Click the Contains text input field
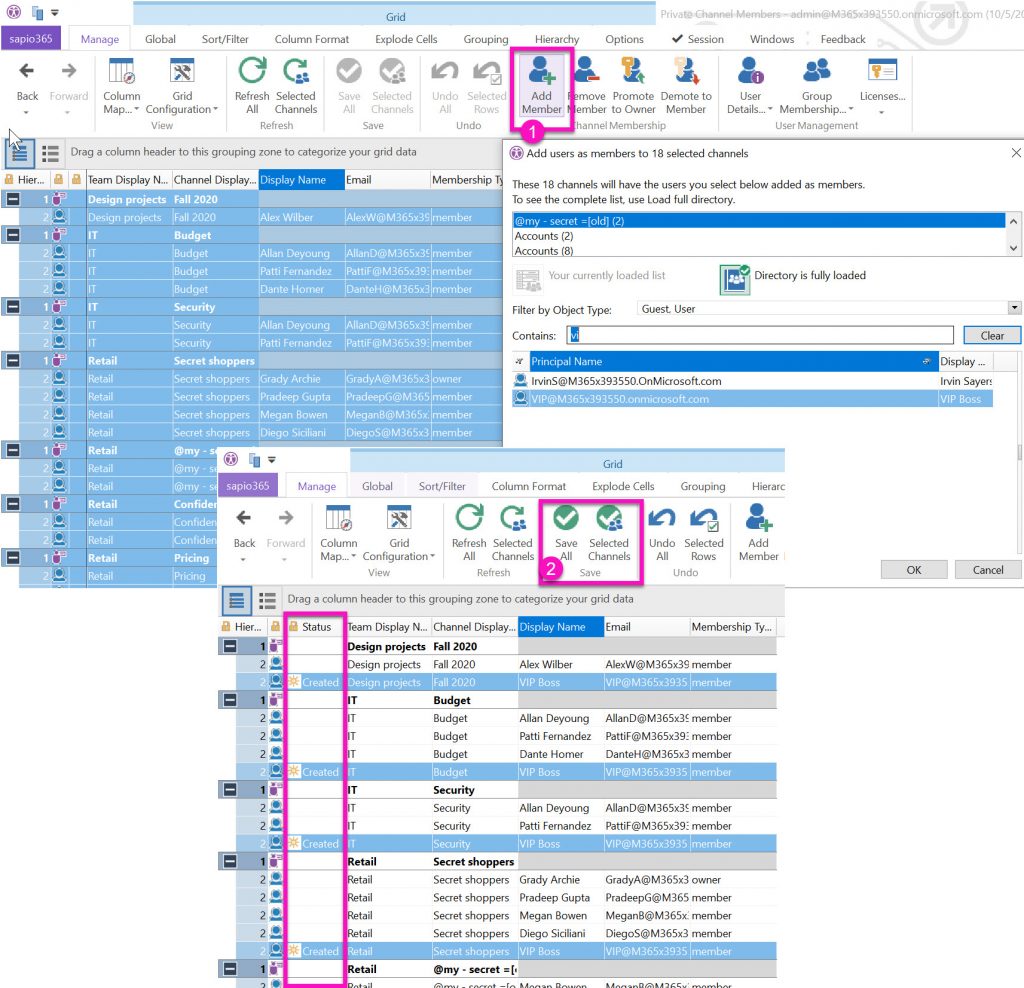The height and width of the screenshot is (988, 1024). pyautogui.click(x=760, y=336)
